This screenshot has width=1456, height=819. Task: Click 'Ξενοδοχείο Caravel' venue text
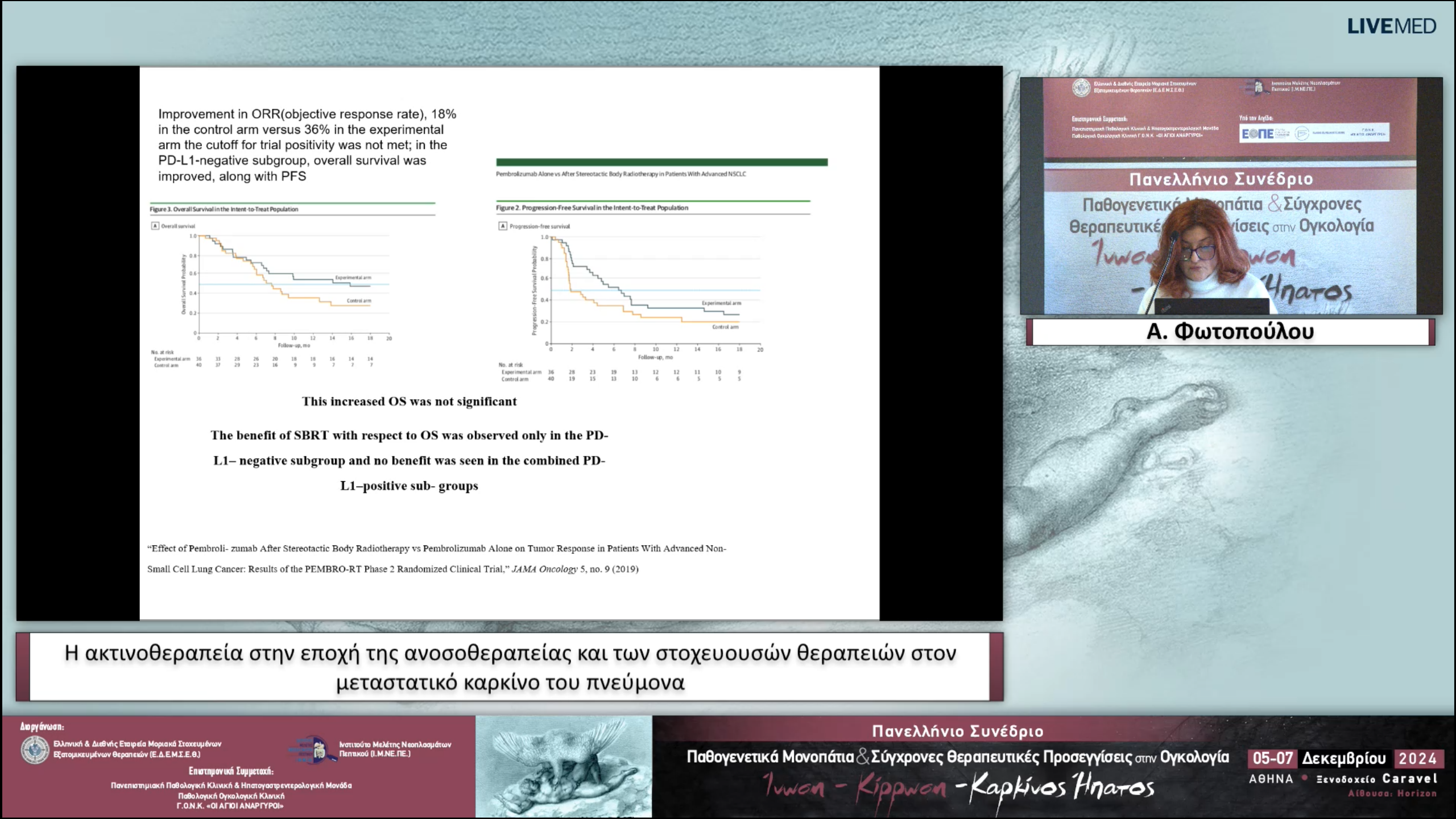pyautogui.click(x=1377, y=779)
